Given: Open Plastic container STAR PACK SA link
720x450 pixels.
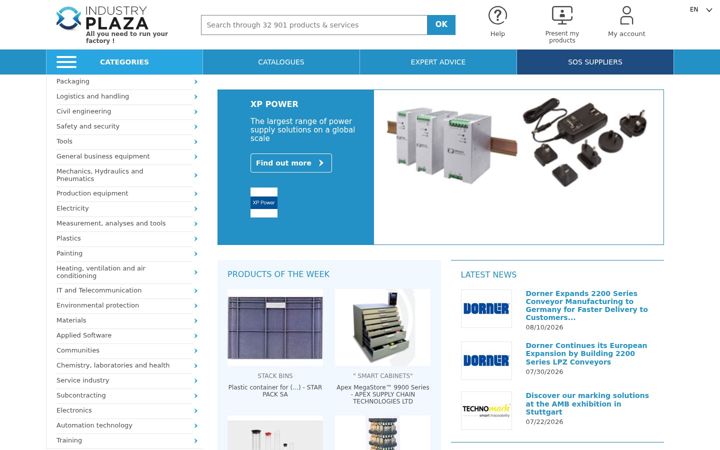Looking at the screenshot, I should [x=275, y=391].
